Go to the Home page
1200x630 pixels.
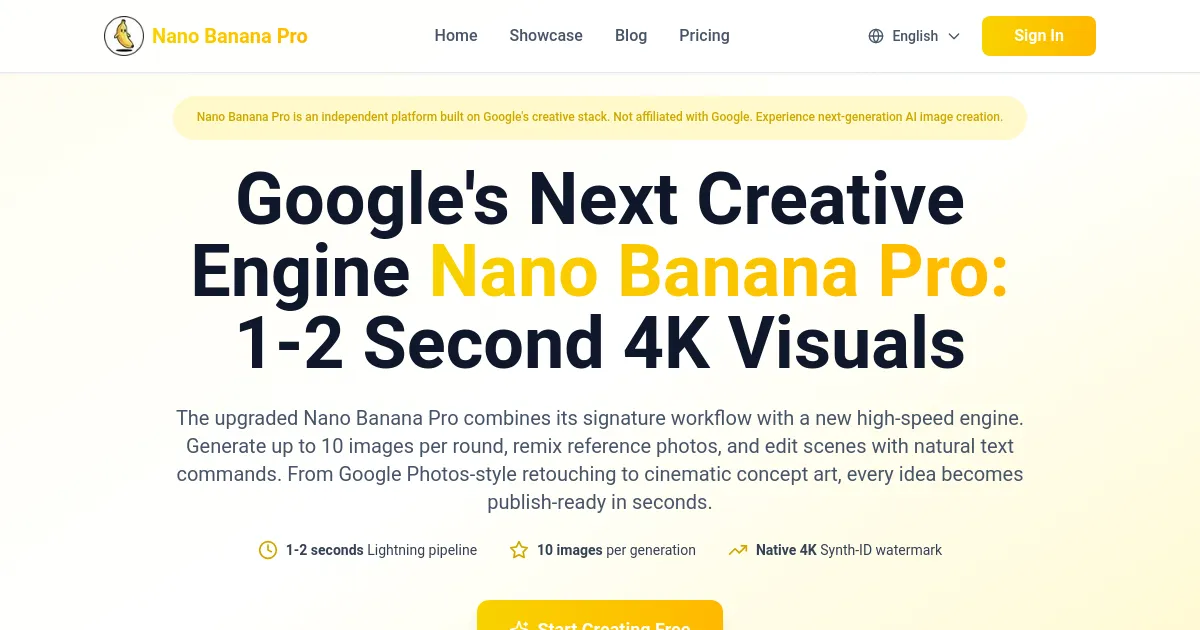pos(456,36)
